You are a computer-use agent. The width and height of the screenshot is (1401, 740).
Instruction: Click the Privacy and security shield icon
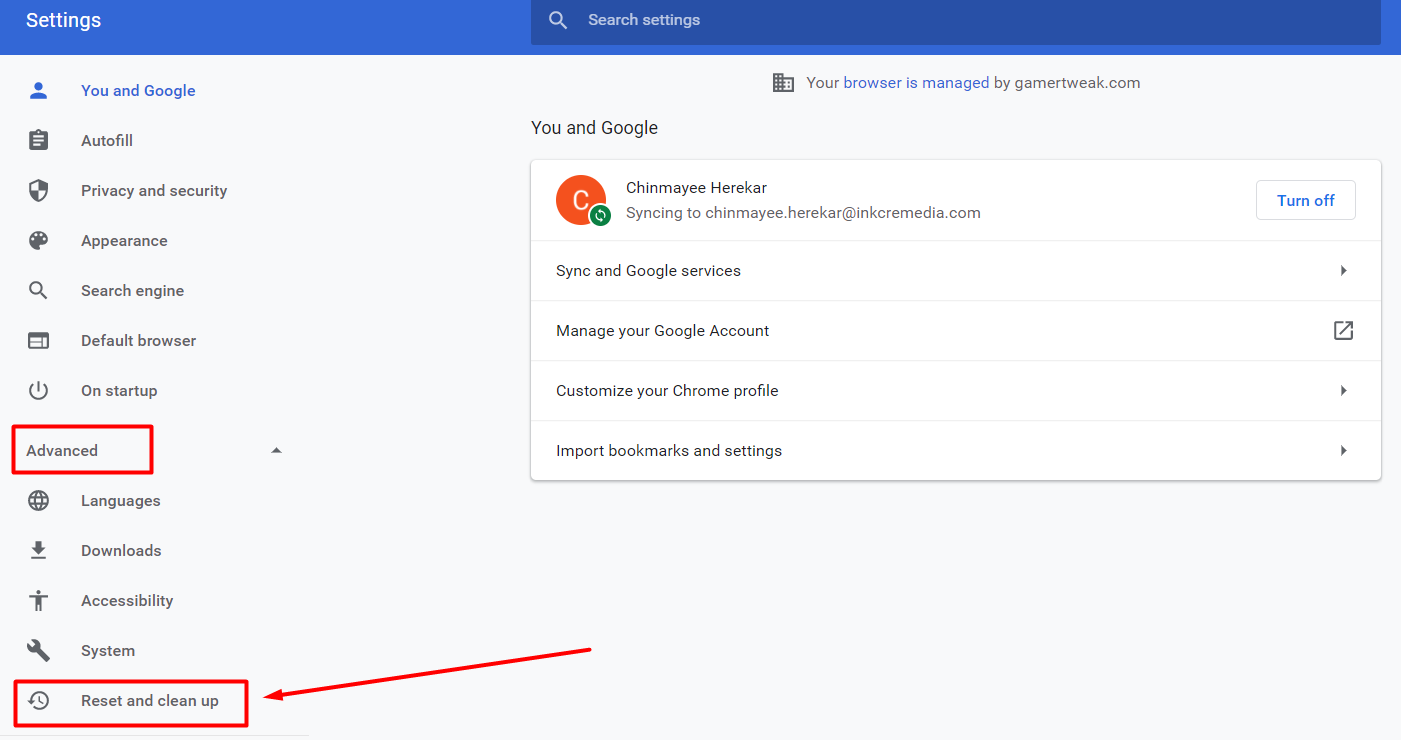pyautogui.click(x=38, y=191)
